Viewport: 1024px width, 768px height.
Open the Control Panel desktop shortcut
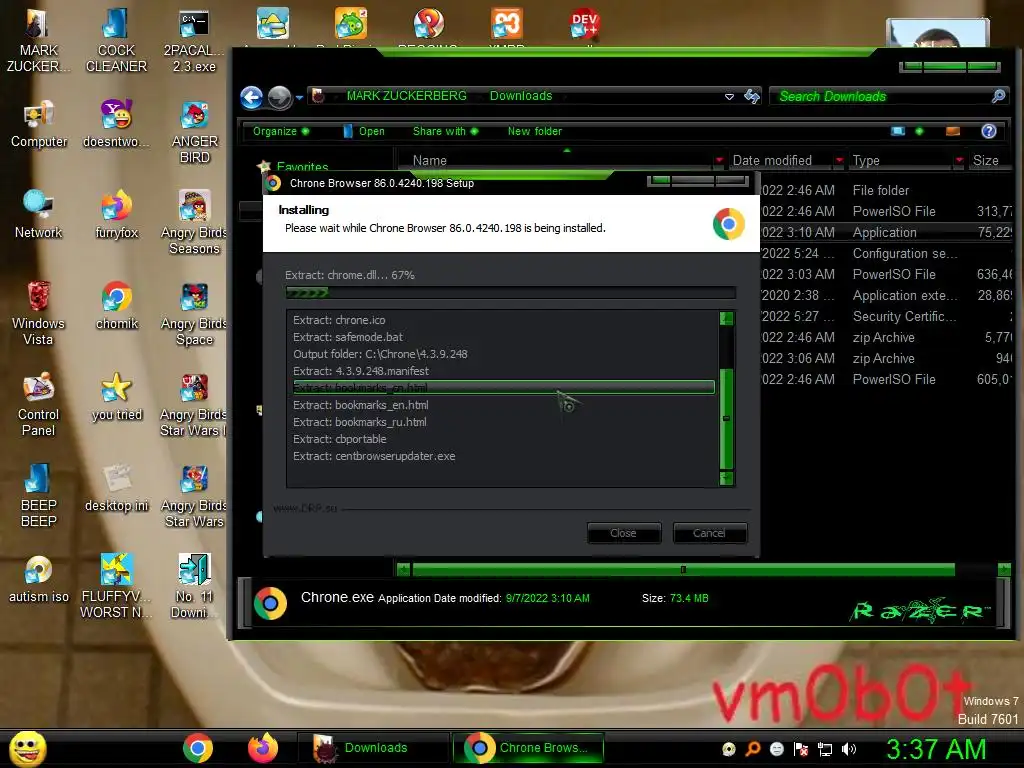(39, 404)
